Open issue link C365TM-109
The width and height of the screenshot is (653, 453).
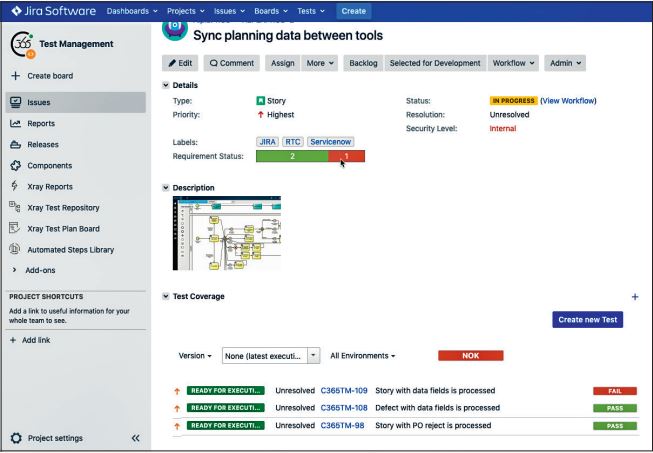[344, 390]
